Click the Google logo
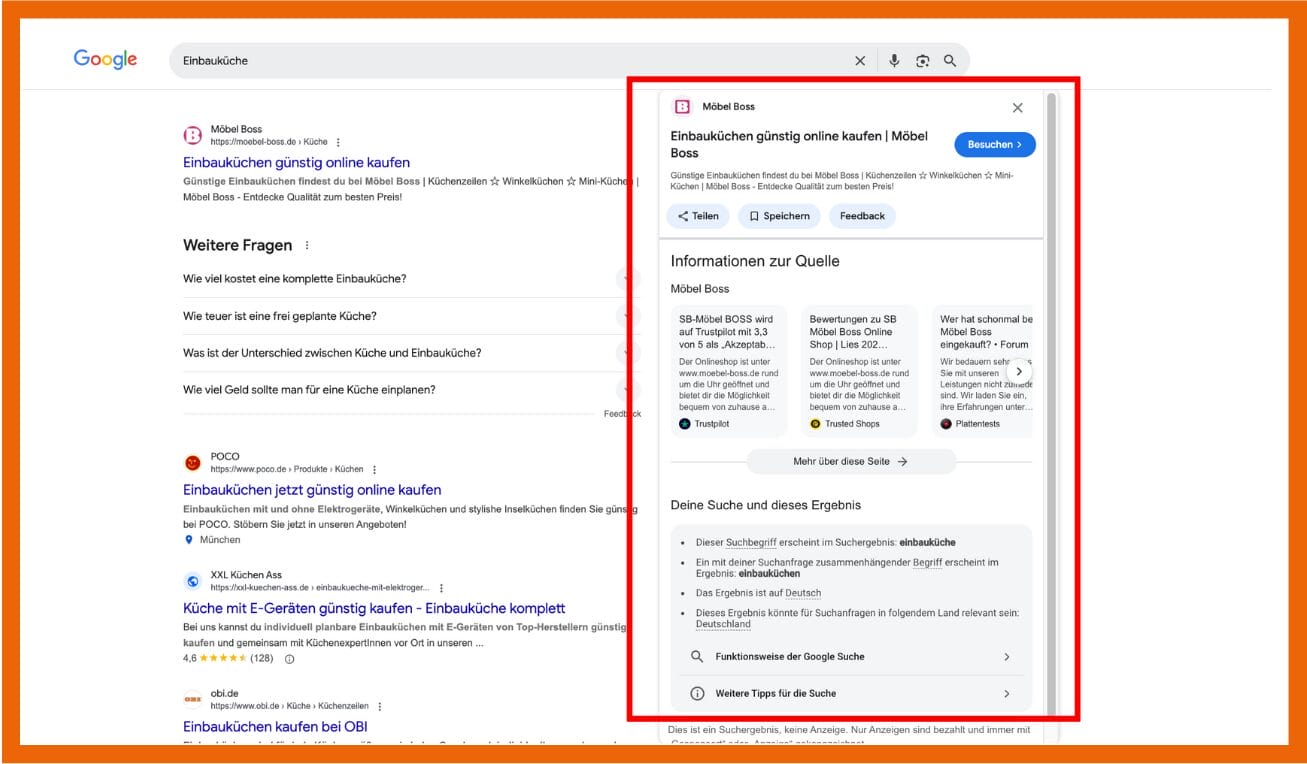 coord(105,59)
